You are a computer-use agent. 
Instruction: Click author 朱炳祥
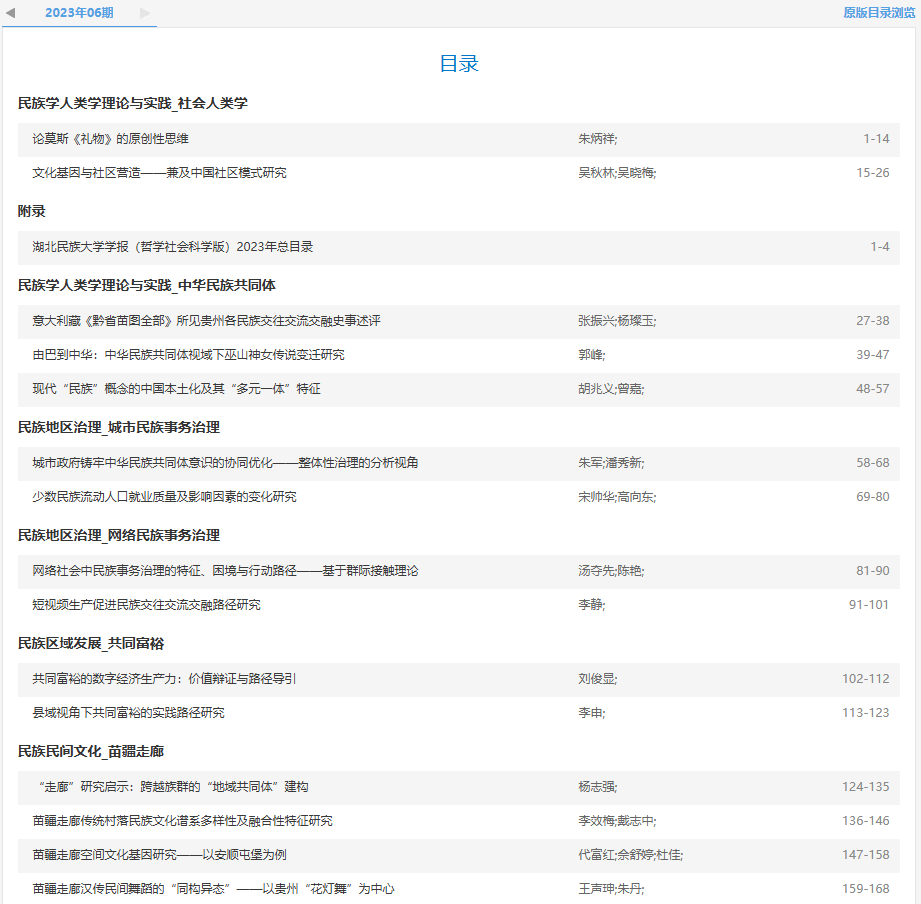click(x=600, y=140)
